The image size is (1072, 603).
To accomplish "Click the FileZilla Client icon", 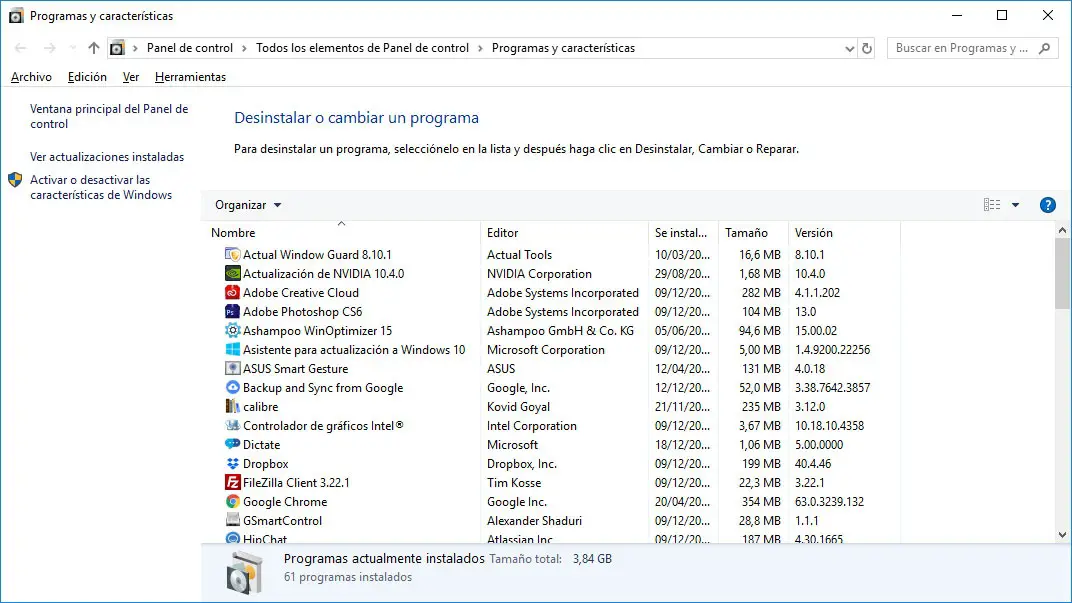I will point(232,483).
